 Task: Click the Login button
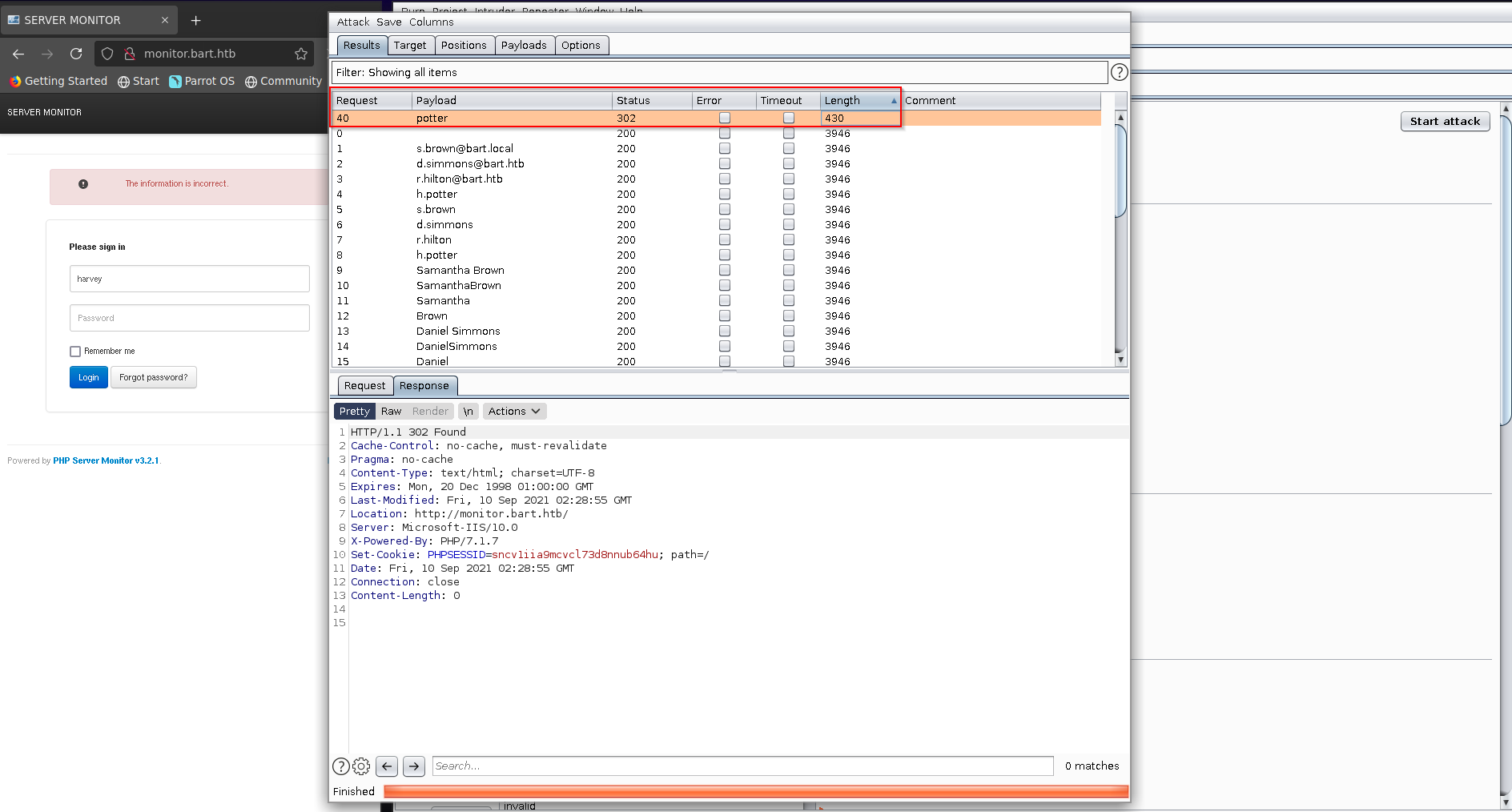pyautogui.click(x=89, y=378)
